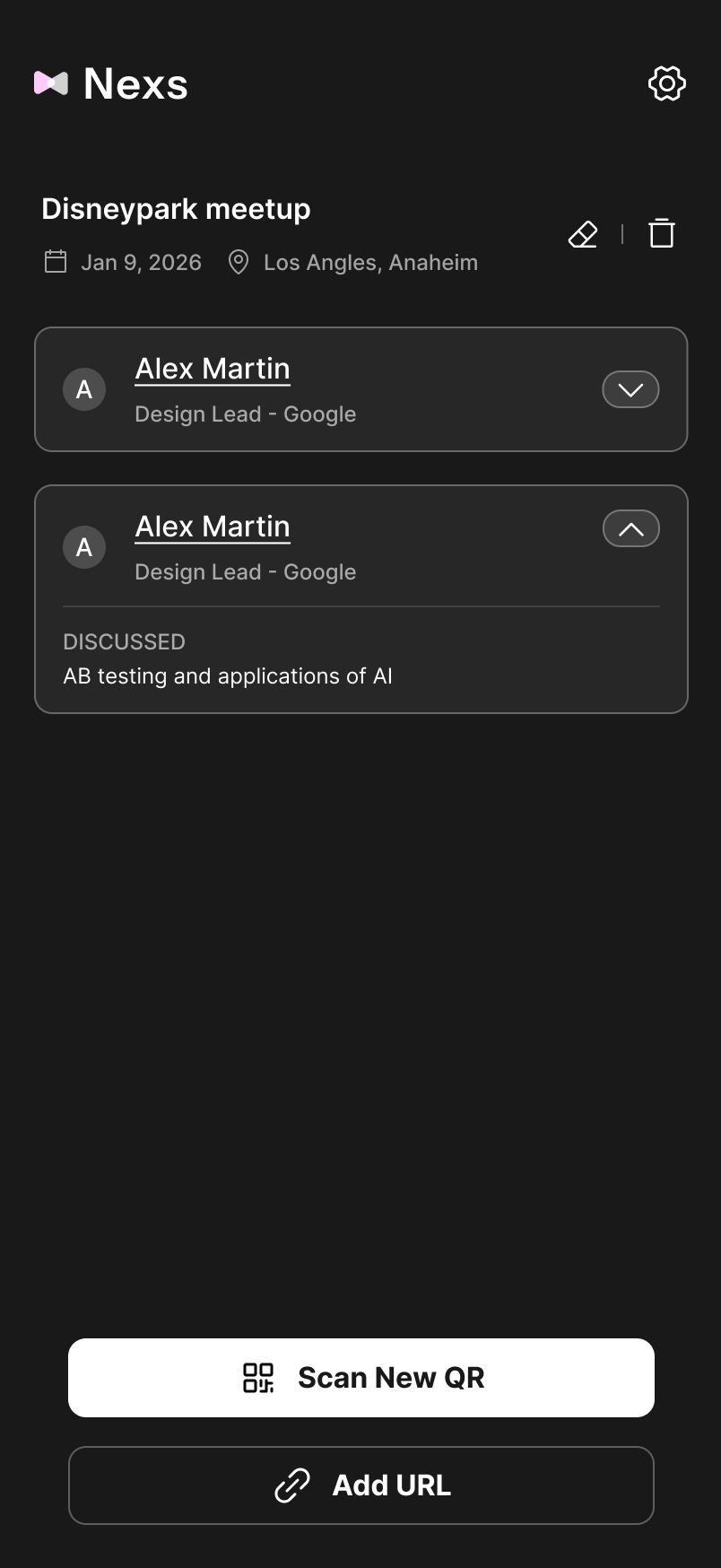Click the Nexs bow-tie logo icon
This screenshot has height=1568, width=721.
[x=51, y=83]
